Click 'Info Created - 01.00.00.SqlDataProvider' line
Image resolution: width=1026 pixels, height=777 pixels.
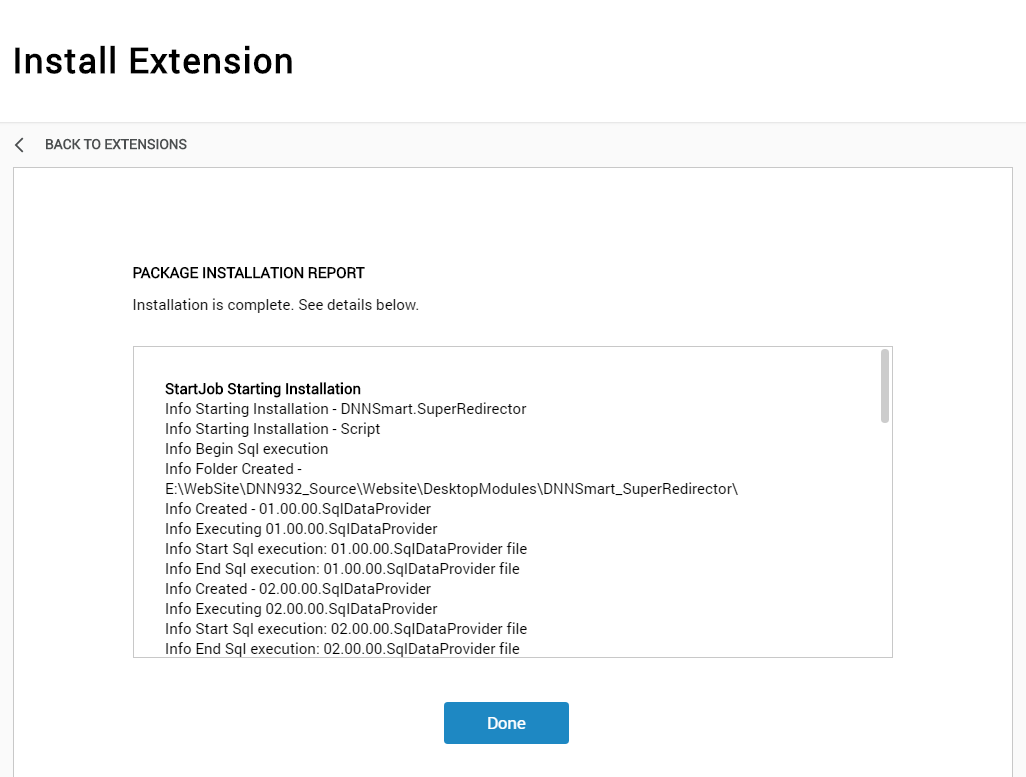click(x=298, y=509)
